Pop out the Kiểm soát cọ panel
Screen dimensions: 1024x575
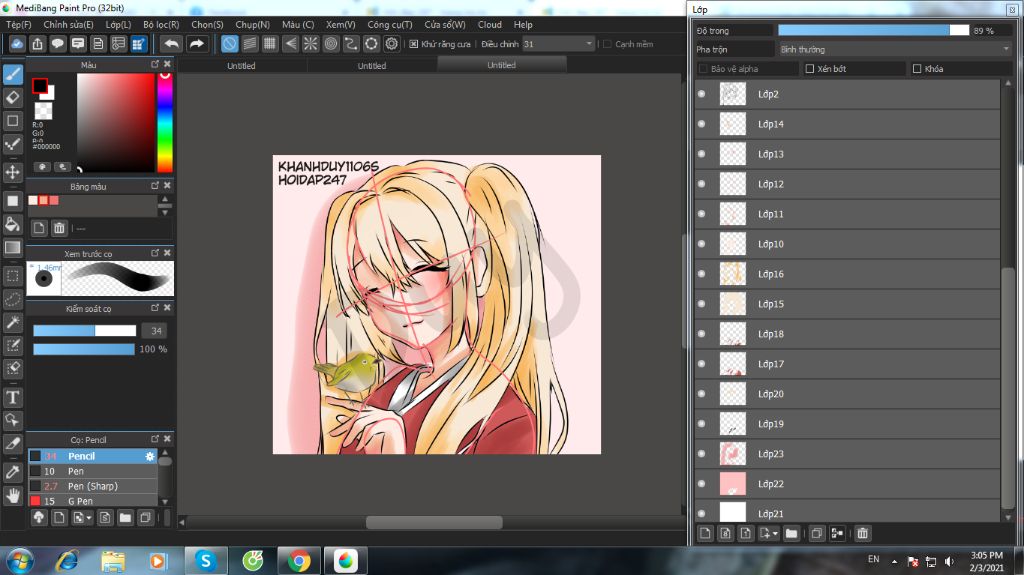pyautogui.click(x=155, y=308)
